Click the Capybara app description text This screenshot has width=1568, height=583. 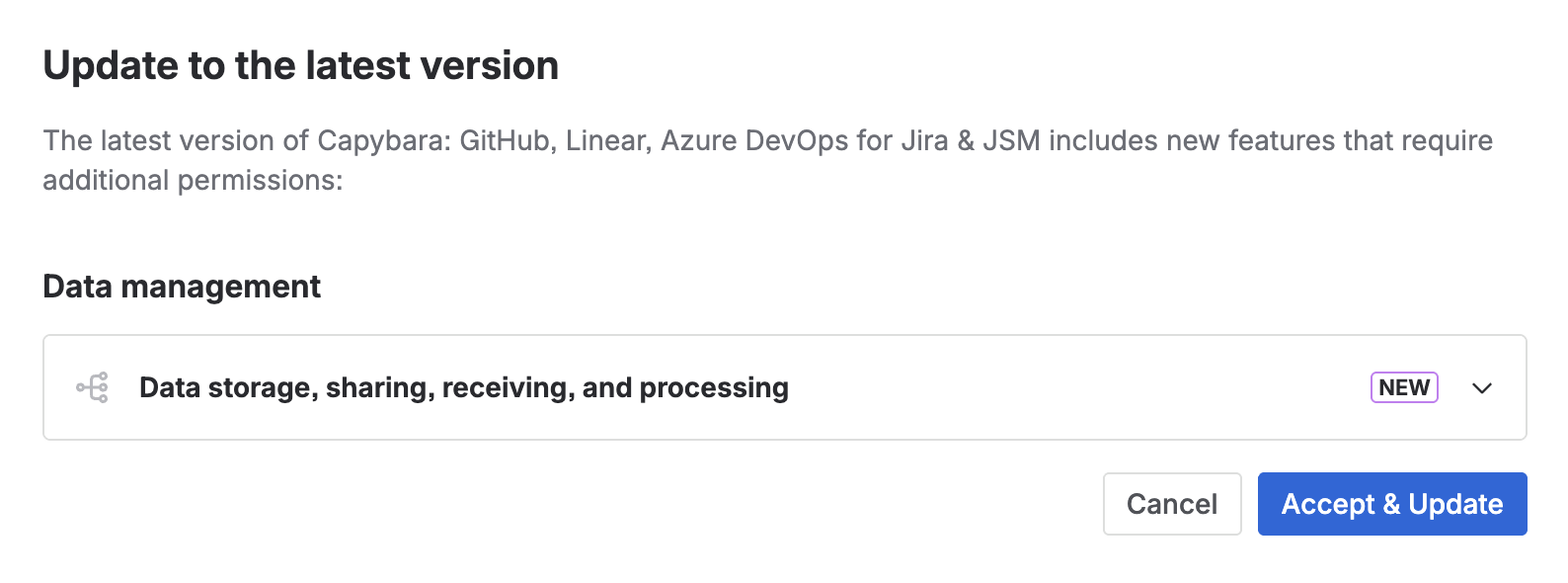[x=767, y=160]
